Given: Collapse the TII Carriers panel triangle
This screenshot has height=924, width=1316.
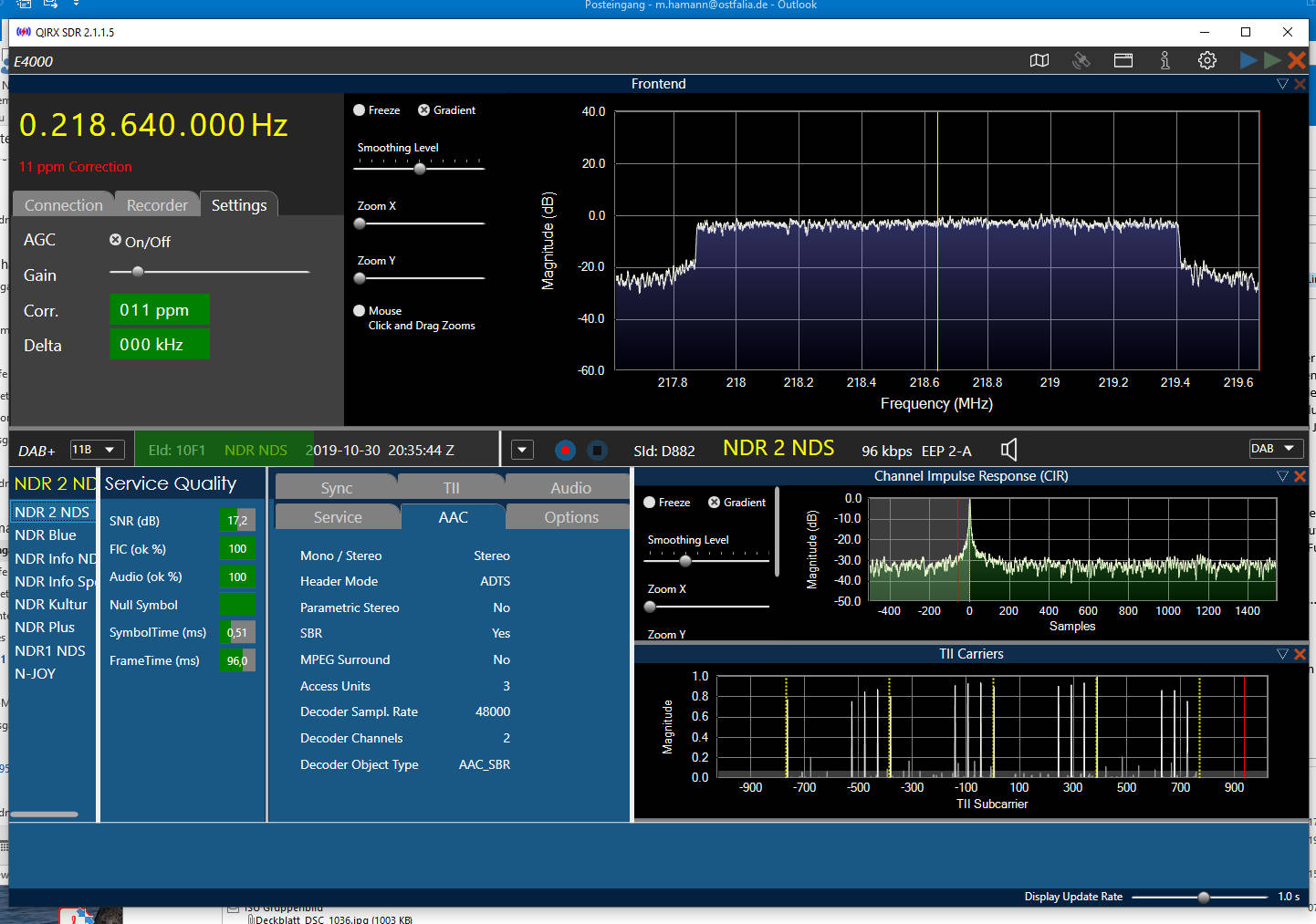Looking at the screenshot, I should click(x=1282, y=654).
